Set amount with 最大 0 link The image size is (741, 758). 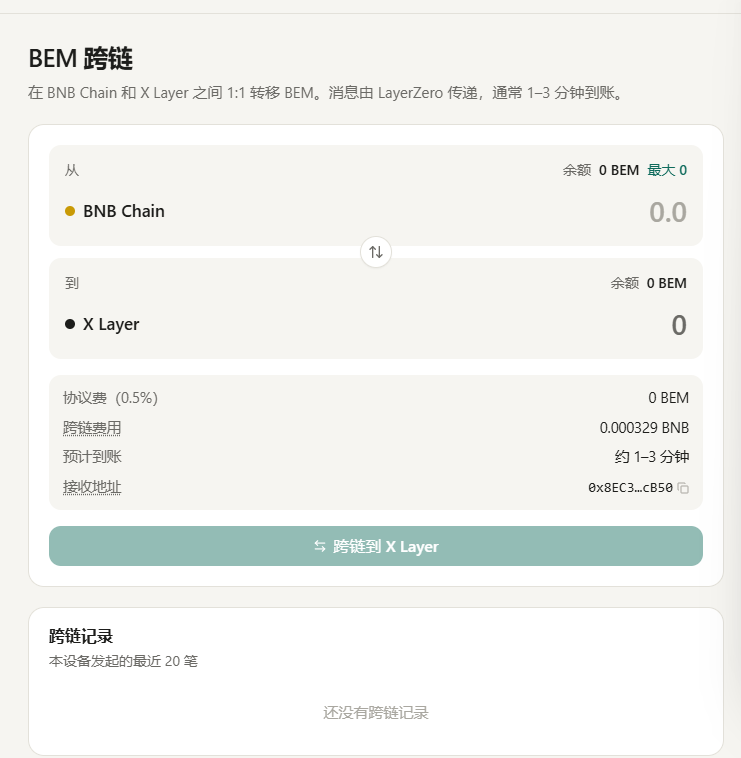click(667, 170)
